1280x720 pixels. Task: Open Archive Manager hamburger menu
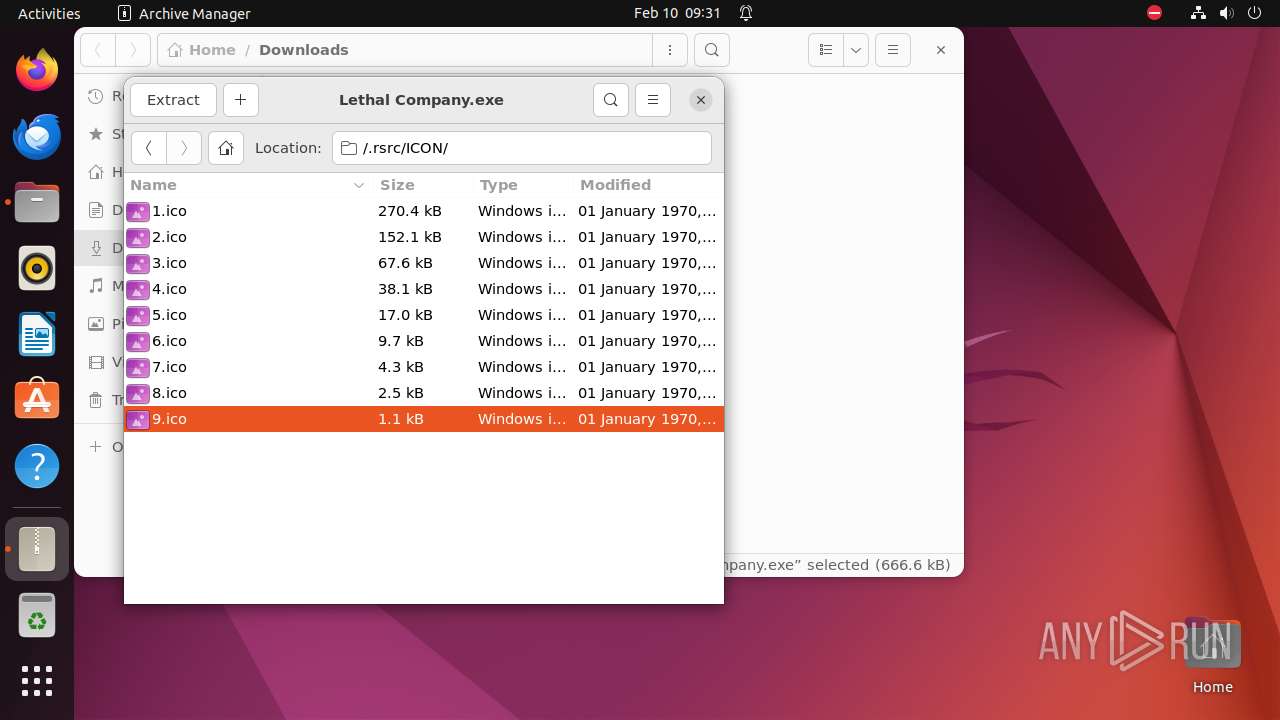pyautogui.click(x=653, y=100)
